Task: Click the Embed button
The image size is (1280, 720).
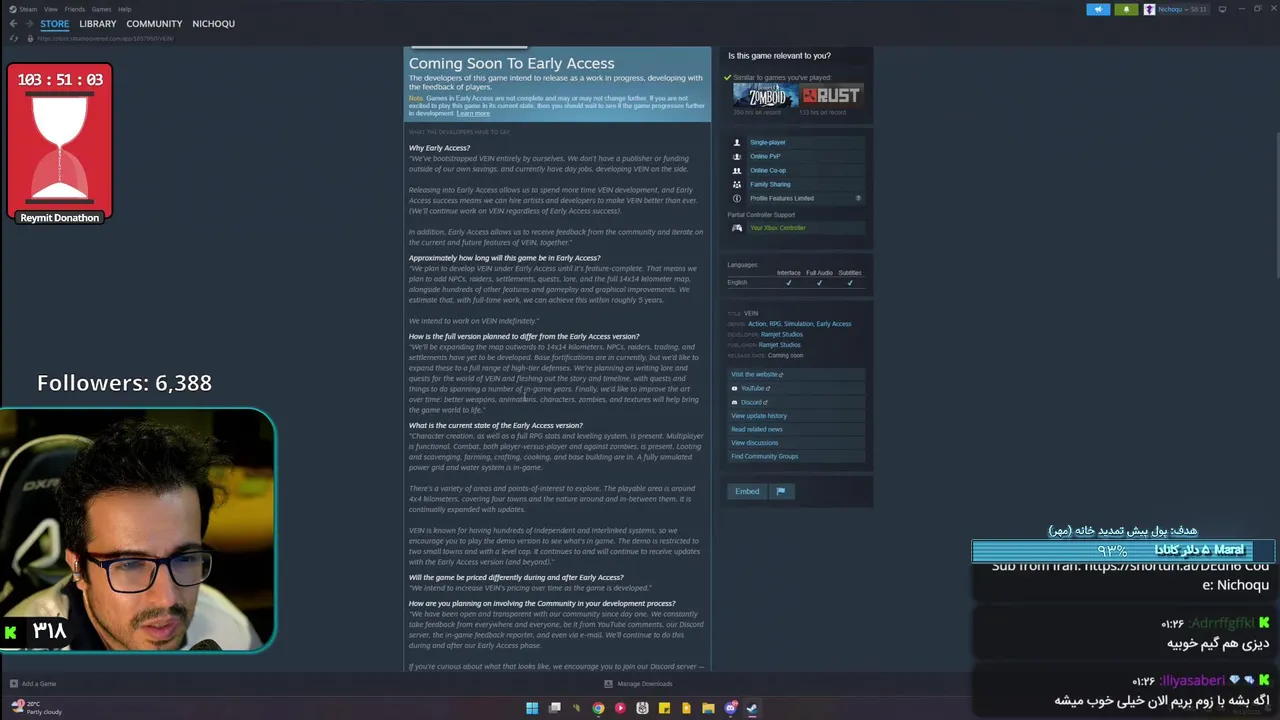Action: pyautogui.click(x=747, y=491)
